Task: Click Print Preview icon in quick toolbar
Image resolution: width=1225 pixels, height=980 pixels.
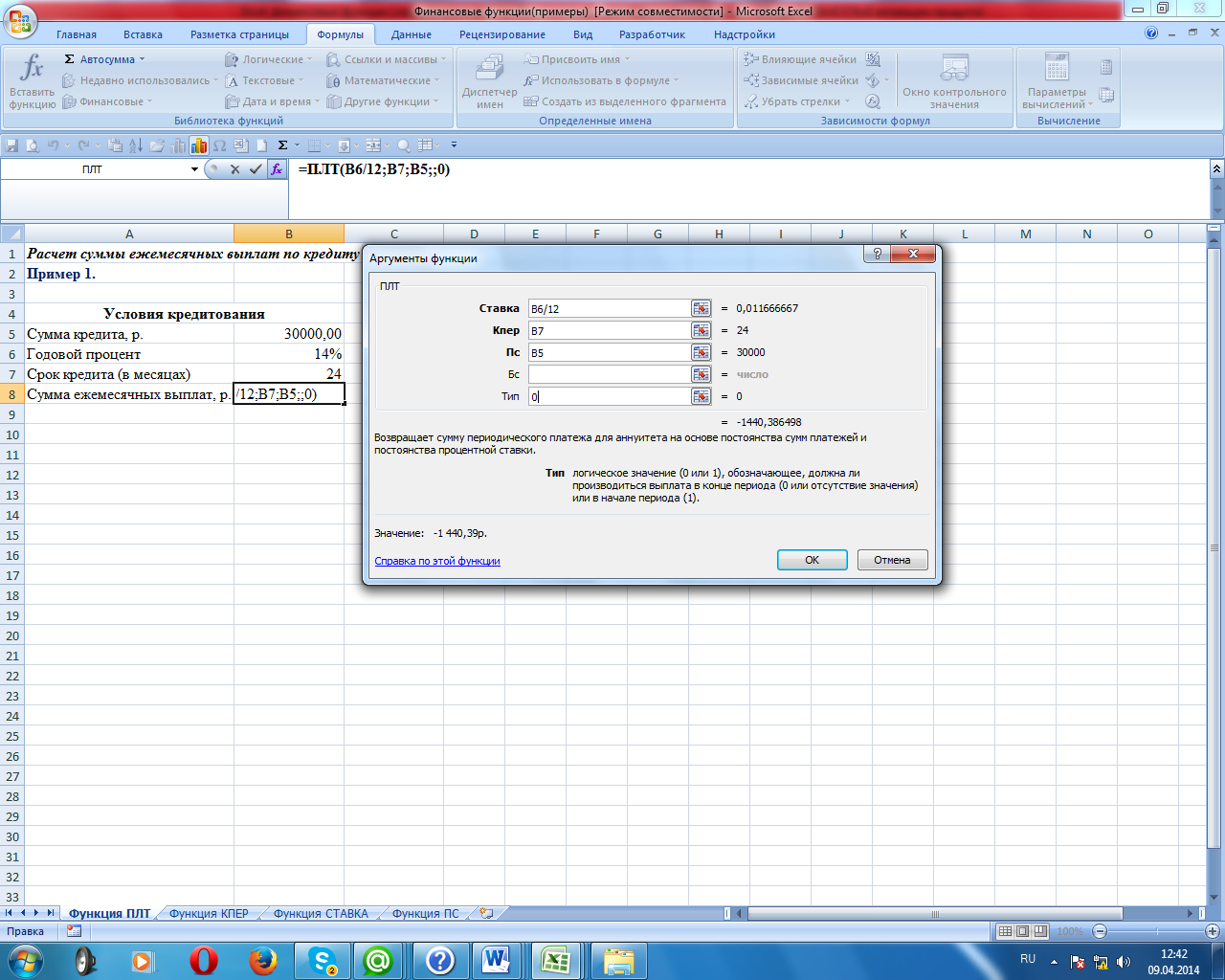Action: (33, 145)
